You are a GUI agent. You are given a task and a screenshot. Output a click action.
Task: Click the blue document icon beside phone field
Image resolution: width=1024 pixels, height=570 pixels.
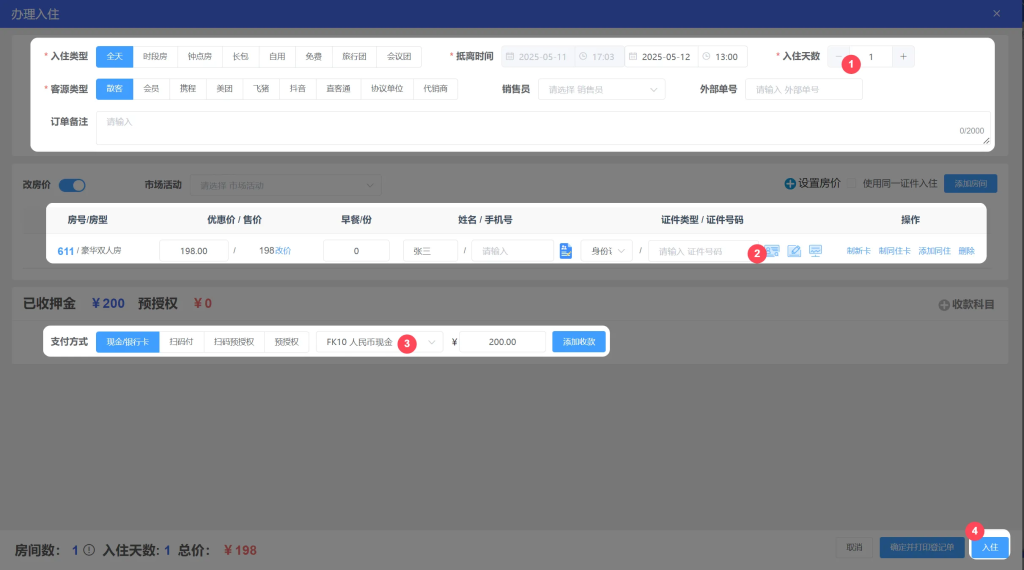coord(565,251)
